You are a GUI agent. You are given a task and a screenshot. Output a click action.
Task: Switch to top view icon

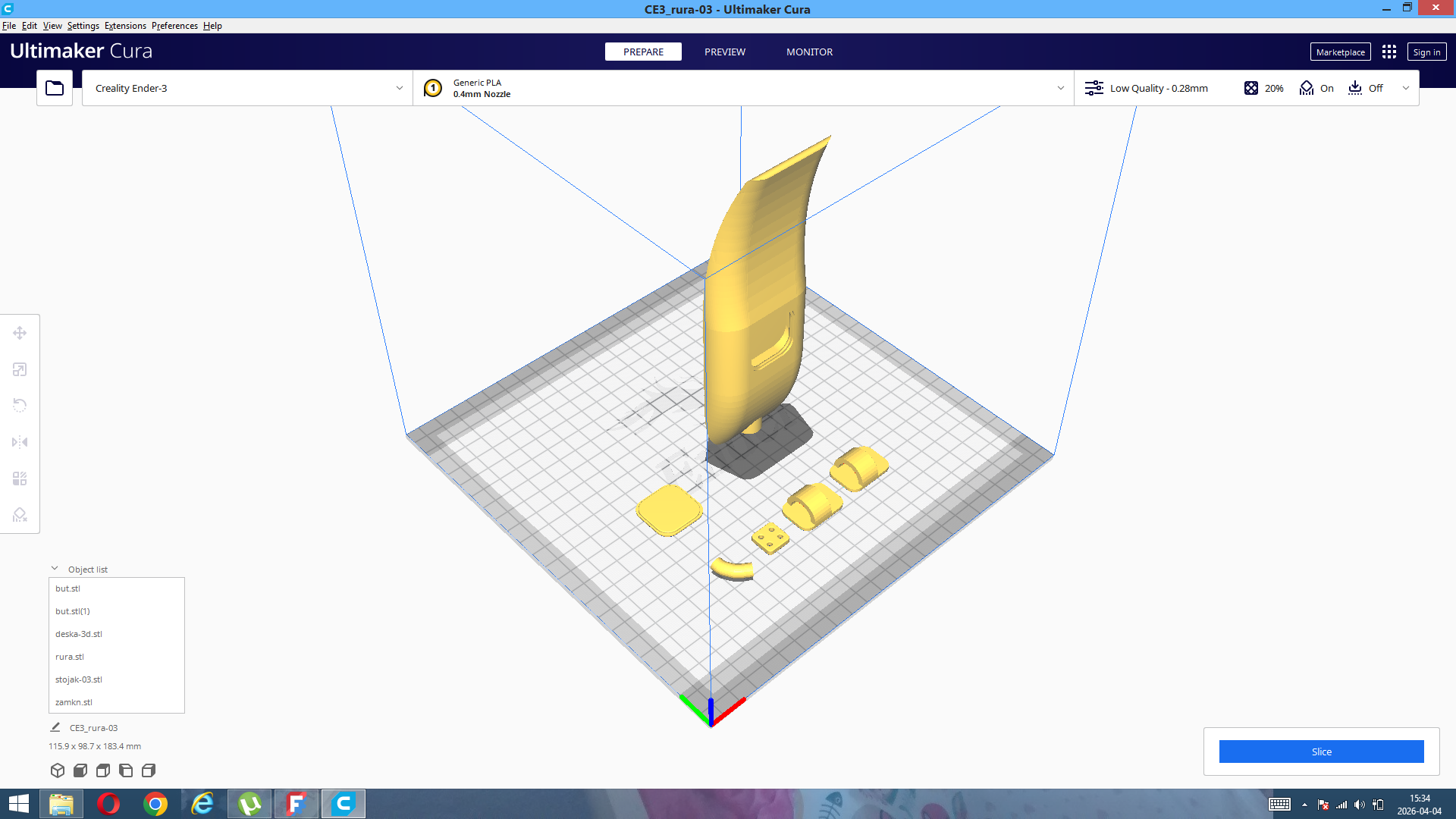103,770
